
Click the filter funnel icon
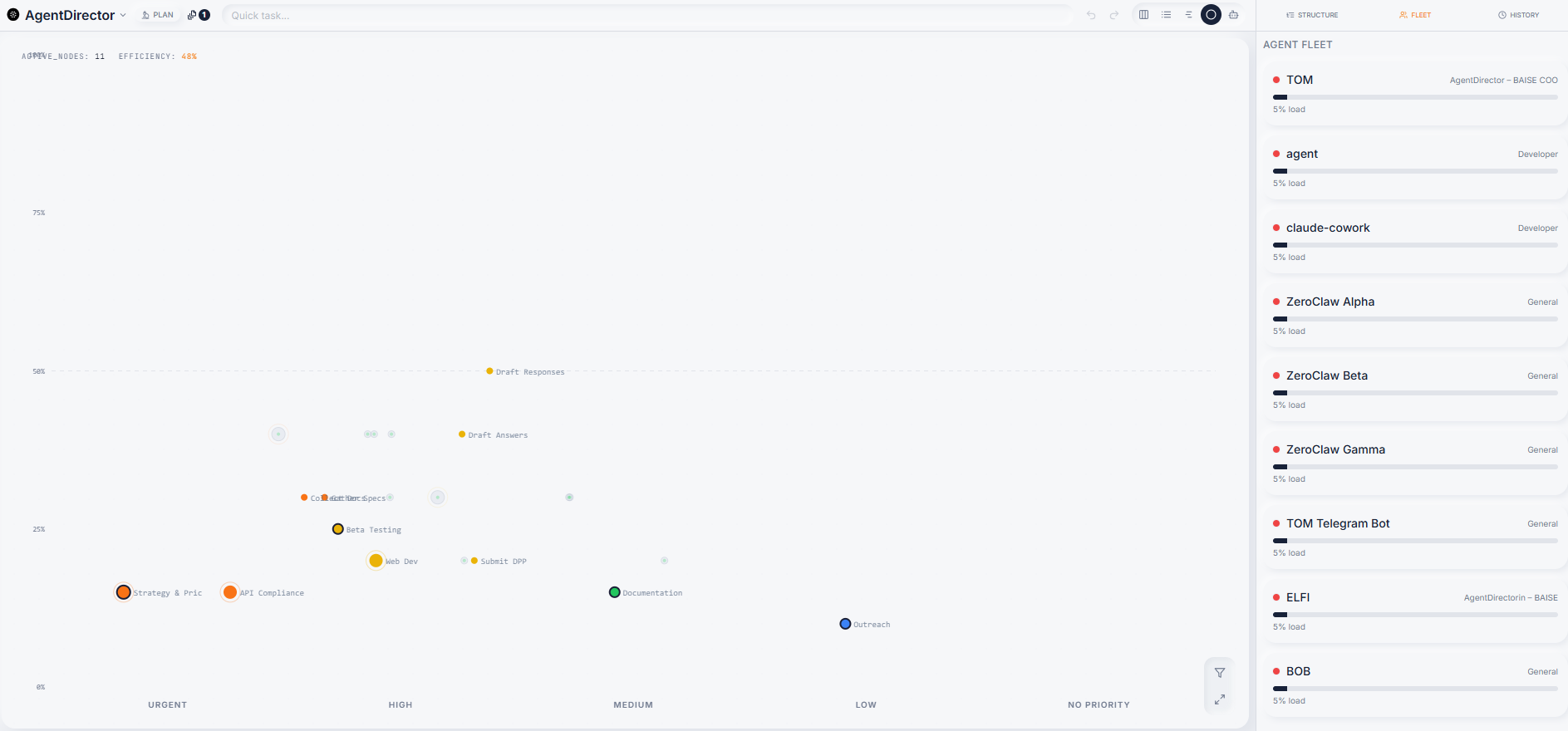(x=1220, y=673)
